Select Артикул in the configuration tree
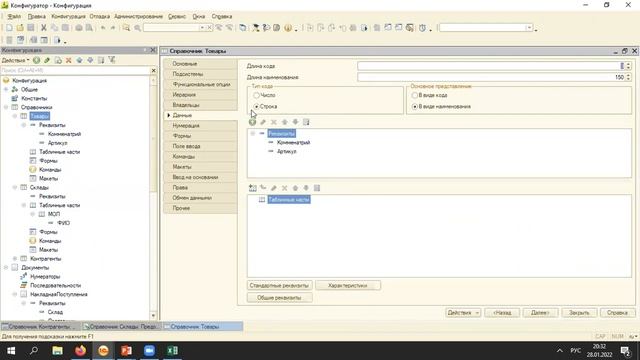Screen dimensions: 640x360 click(58, 143)
